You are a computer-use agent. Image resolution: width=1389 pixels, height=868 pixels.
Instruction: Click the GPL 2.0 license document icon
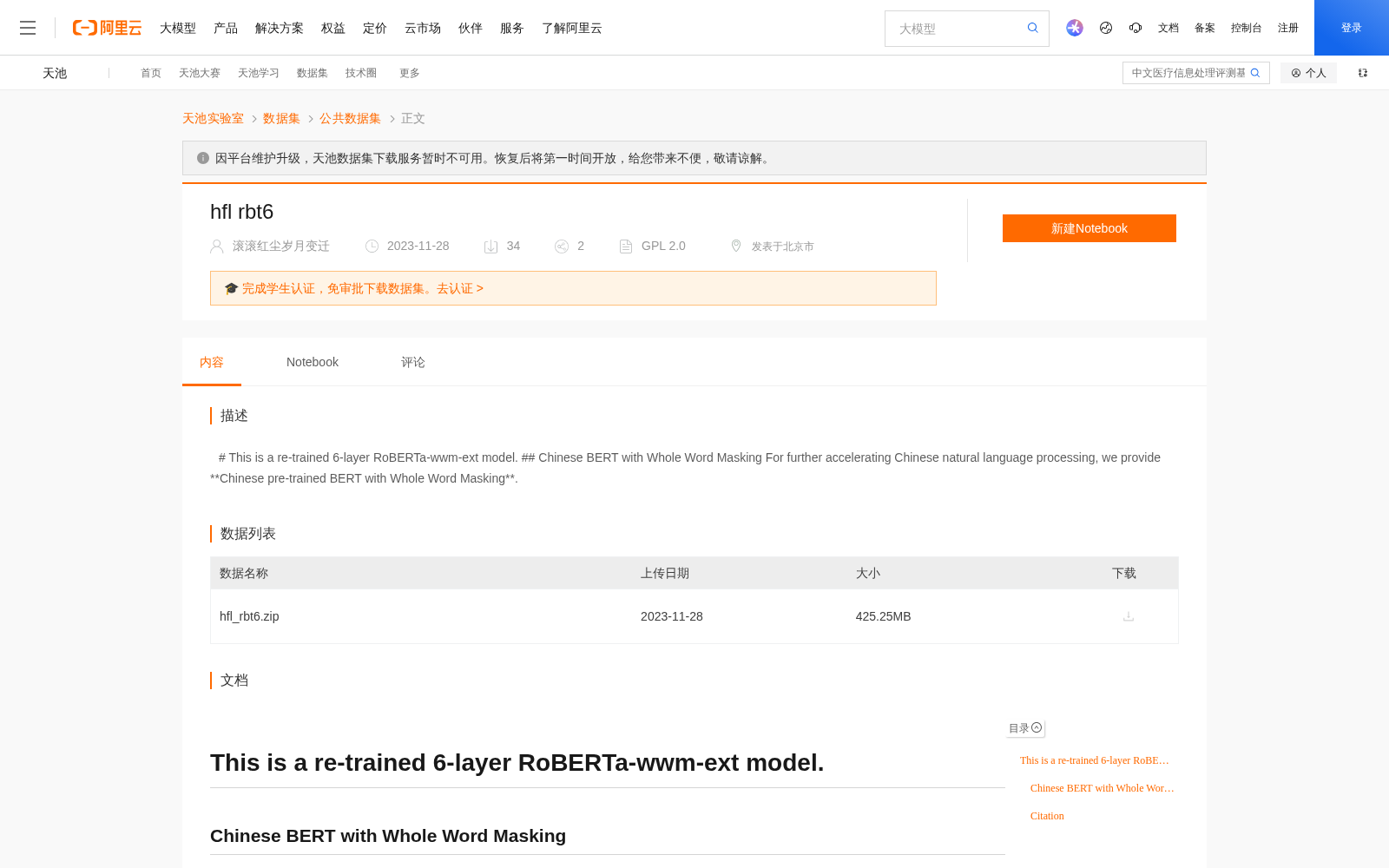coord(626,247)
